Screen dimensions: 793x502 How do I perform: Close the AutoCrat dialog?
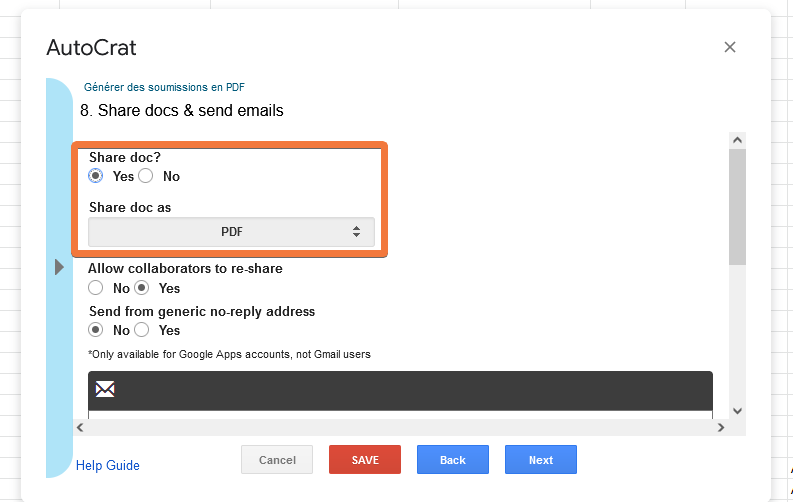click(730, 47)
